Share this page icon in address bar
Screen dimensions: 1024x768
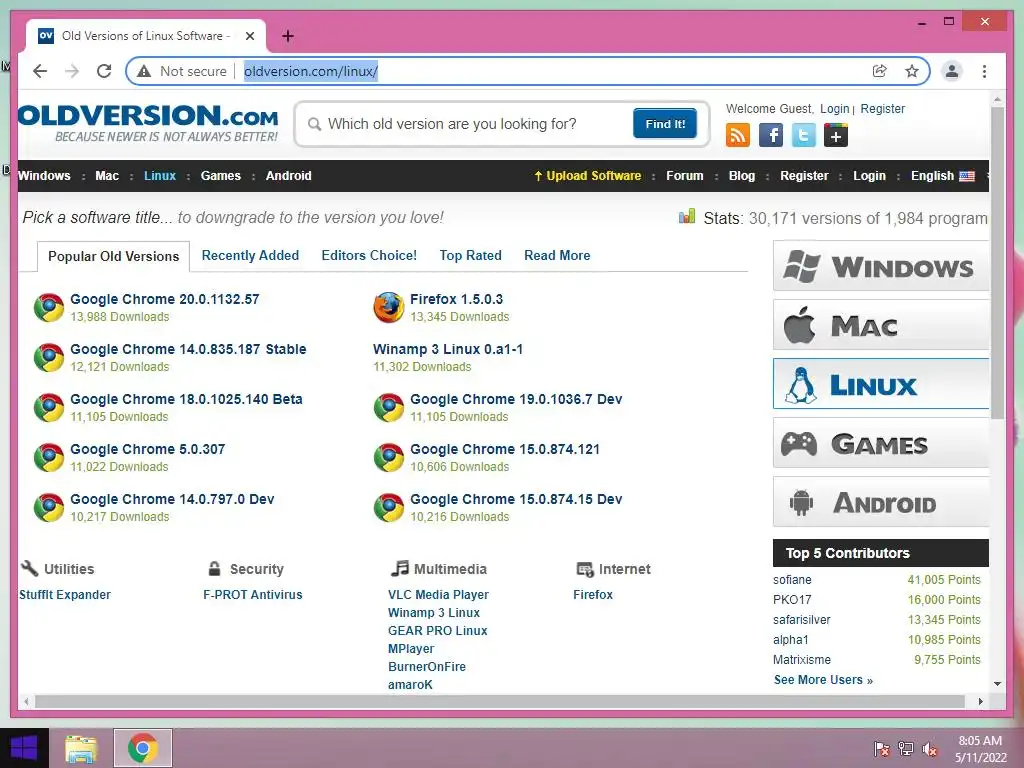point(880,71)
